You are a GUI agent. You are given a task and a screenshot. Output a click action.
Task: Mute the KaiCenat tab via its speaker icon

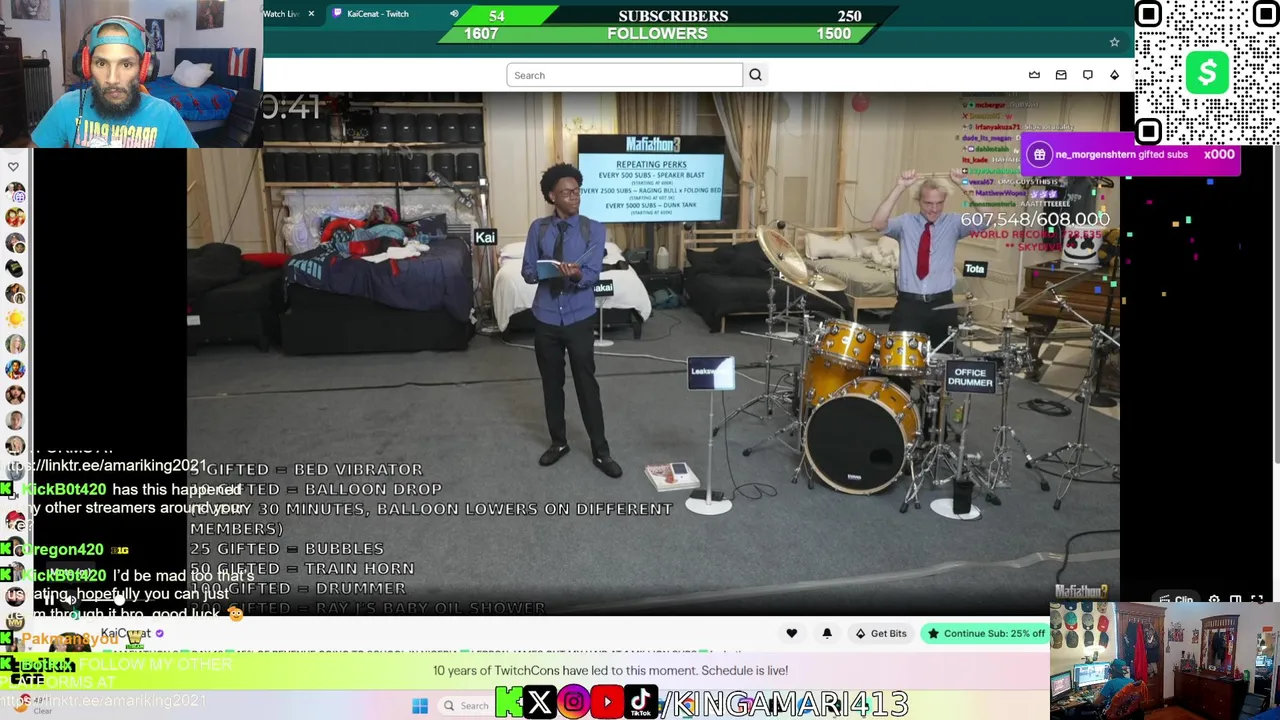454,14
